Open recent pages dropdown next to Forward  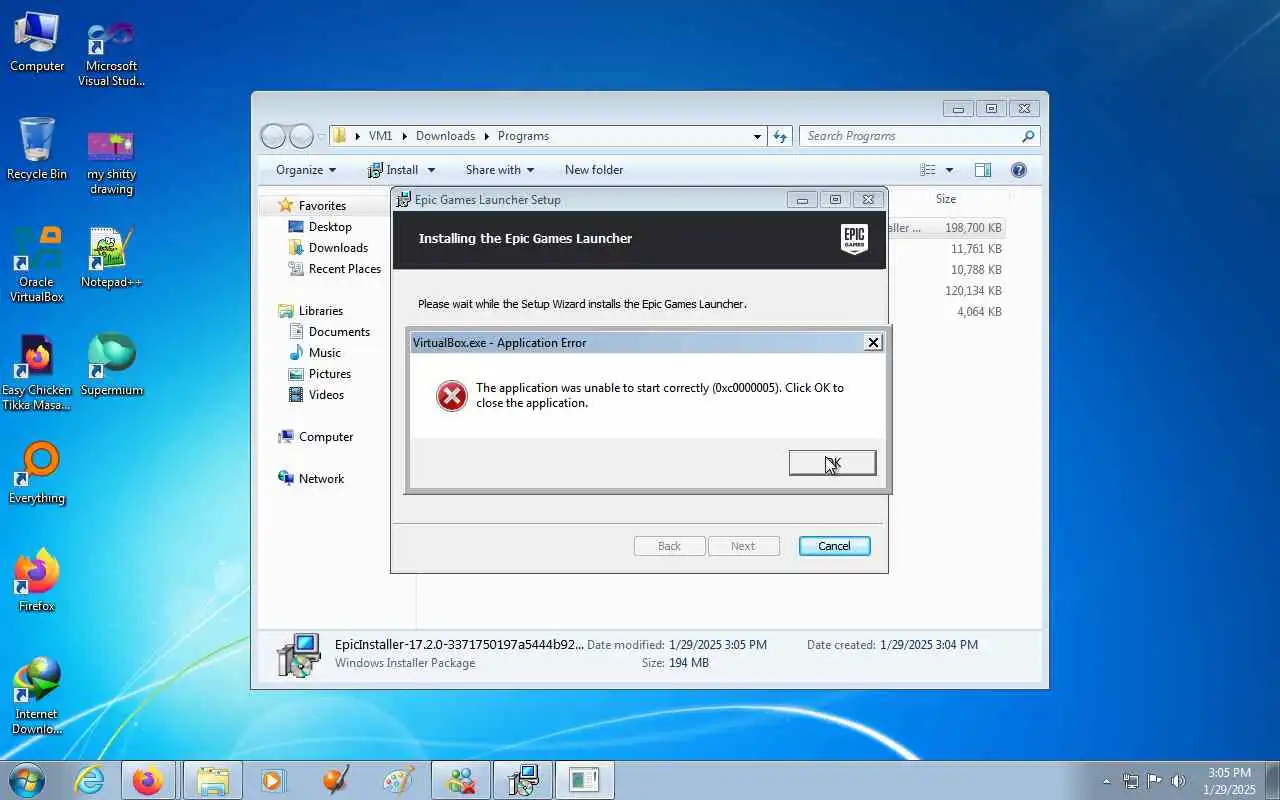click(322, 136)
